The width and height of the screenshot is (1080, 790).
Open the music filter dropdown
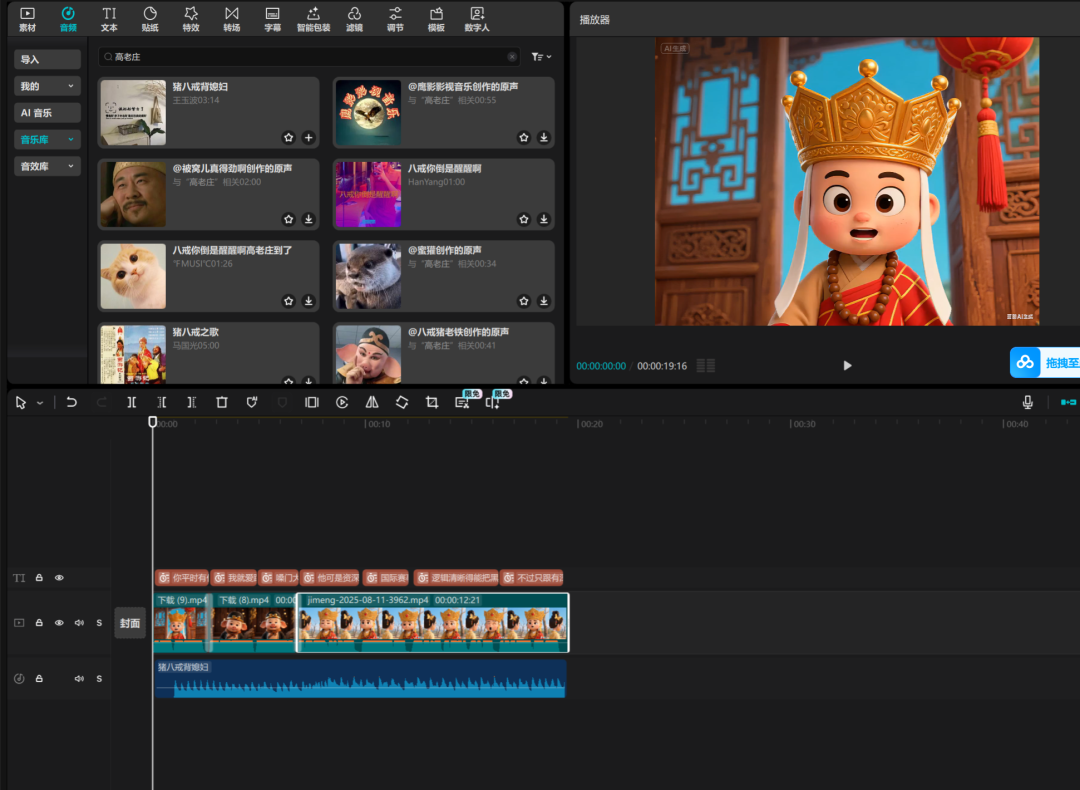click(541, 57)
